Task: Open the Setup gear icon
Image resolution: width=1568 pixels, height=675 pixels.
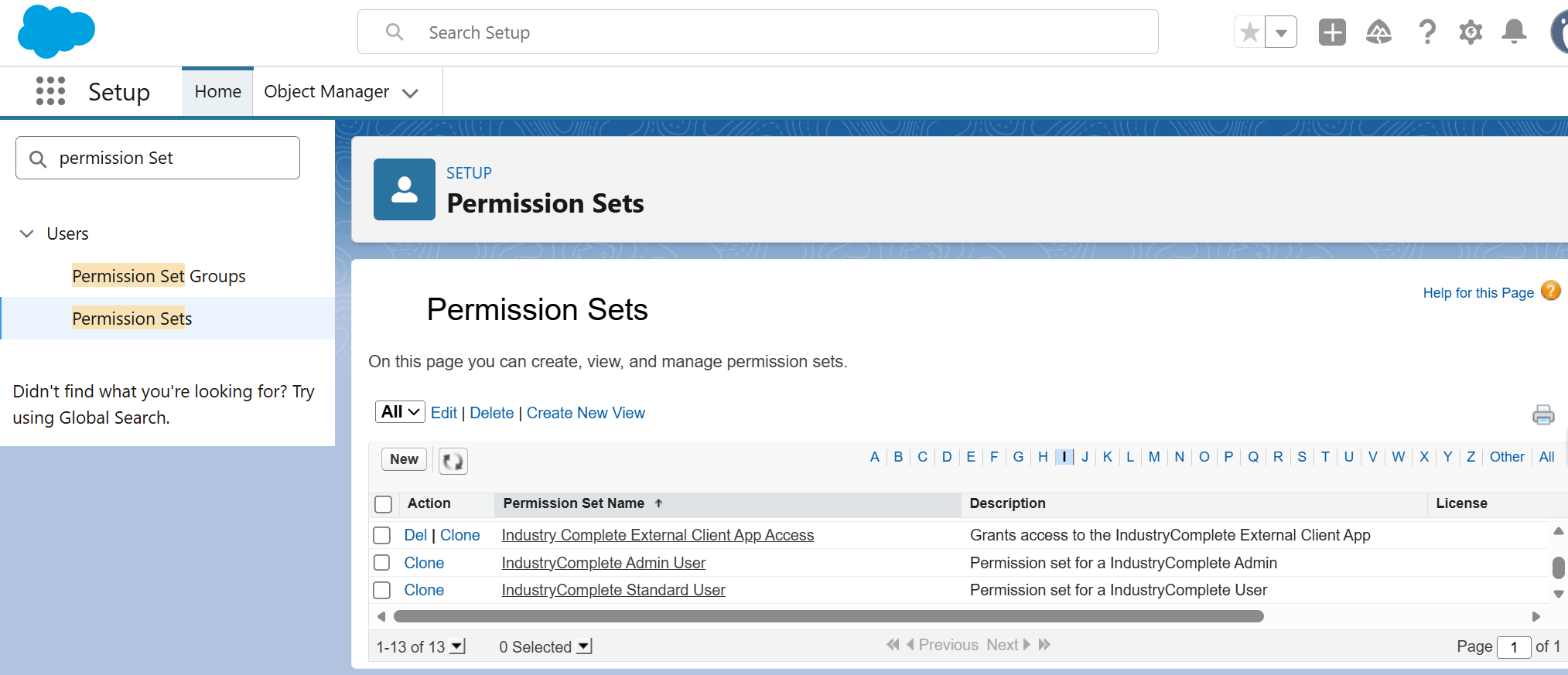Action: [x=1471, y=32]
